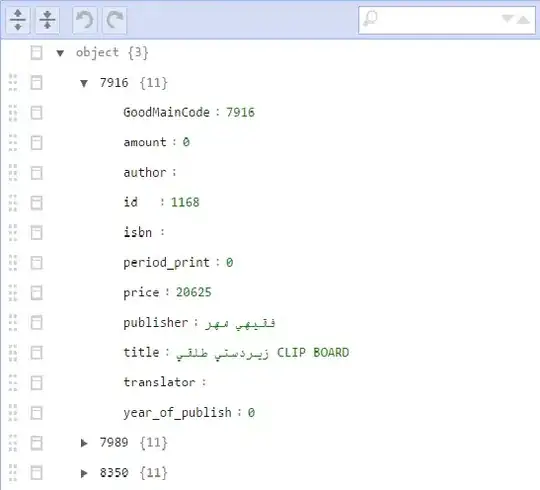Click the period_print value 0
This screenshot has width=540, height=490.
pos(229,263)
